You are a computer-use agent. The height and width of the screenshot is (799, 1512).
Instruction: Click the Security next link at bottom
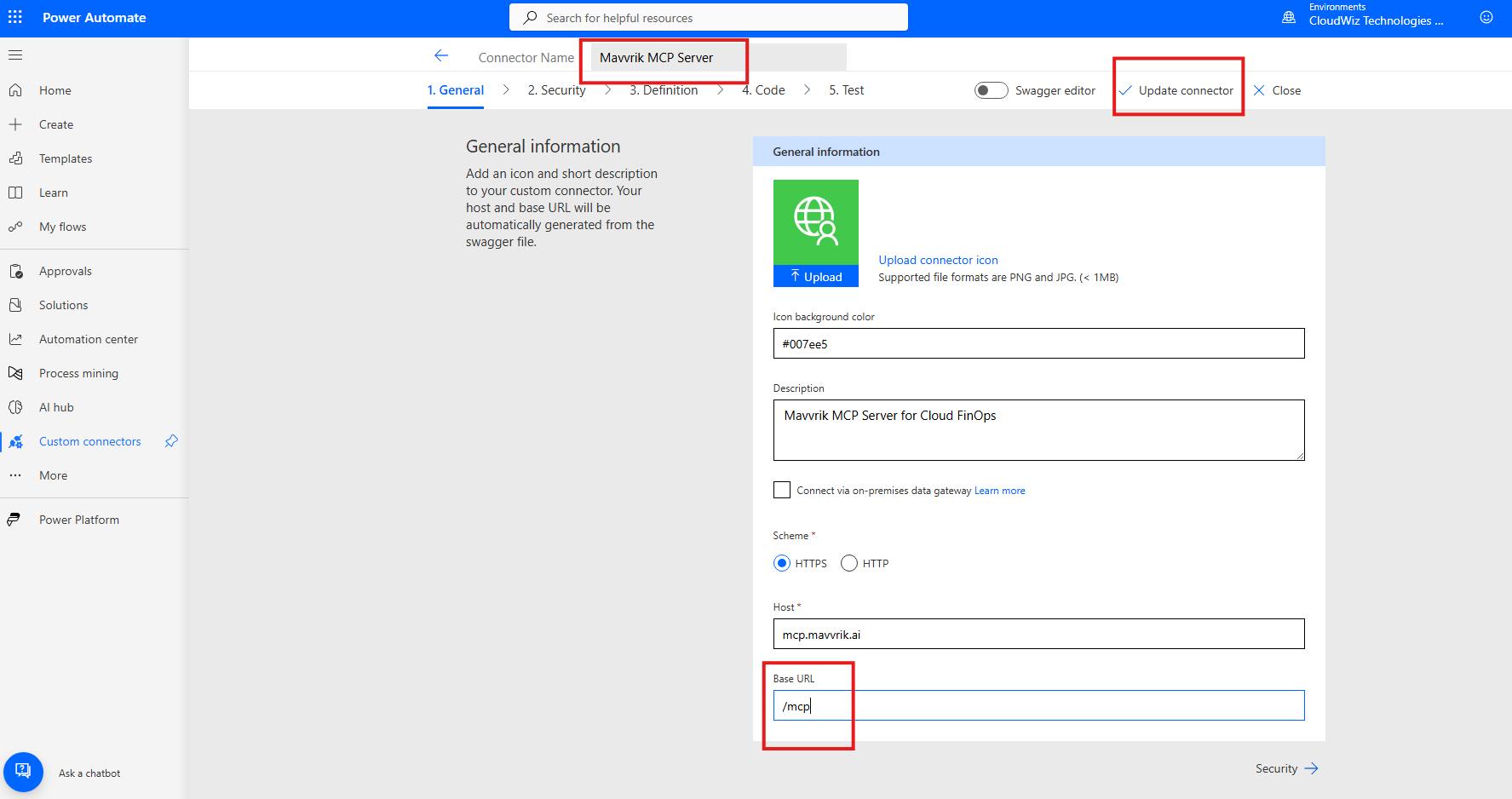[x=1287, y=768]
